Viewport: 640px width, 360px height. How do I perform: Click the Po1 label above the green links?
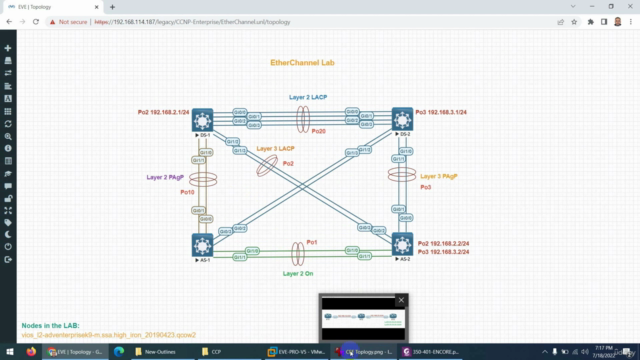(312, 242)
